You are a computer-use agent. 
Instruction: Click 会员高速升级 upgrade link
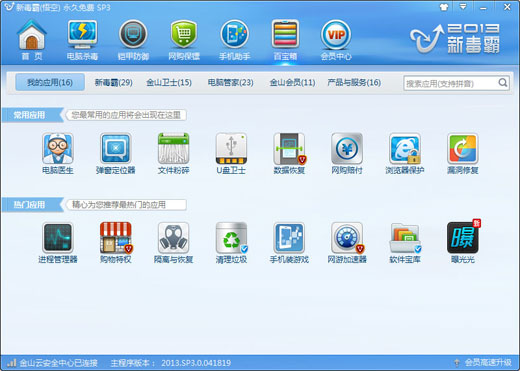[x=488, y=363]
